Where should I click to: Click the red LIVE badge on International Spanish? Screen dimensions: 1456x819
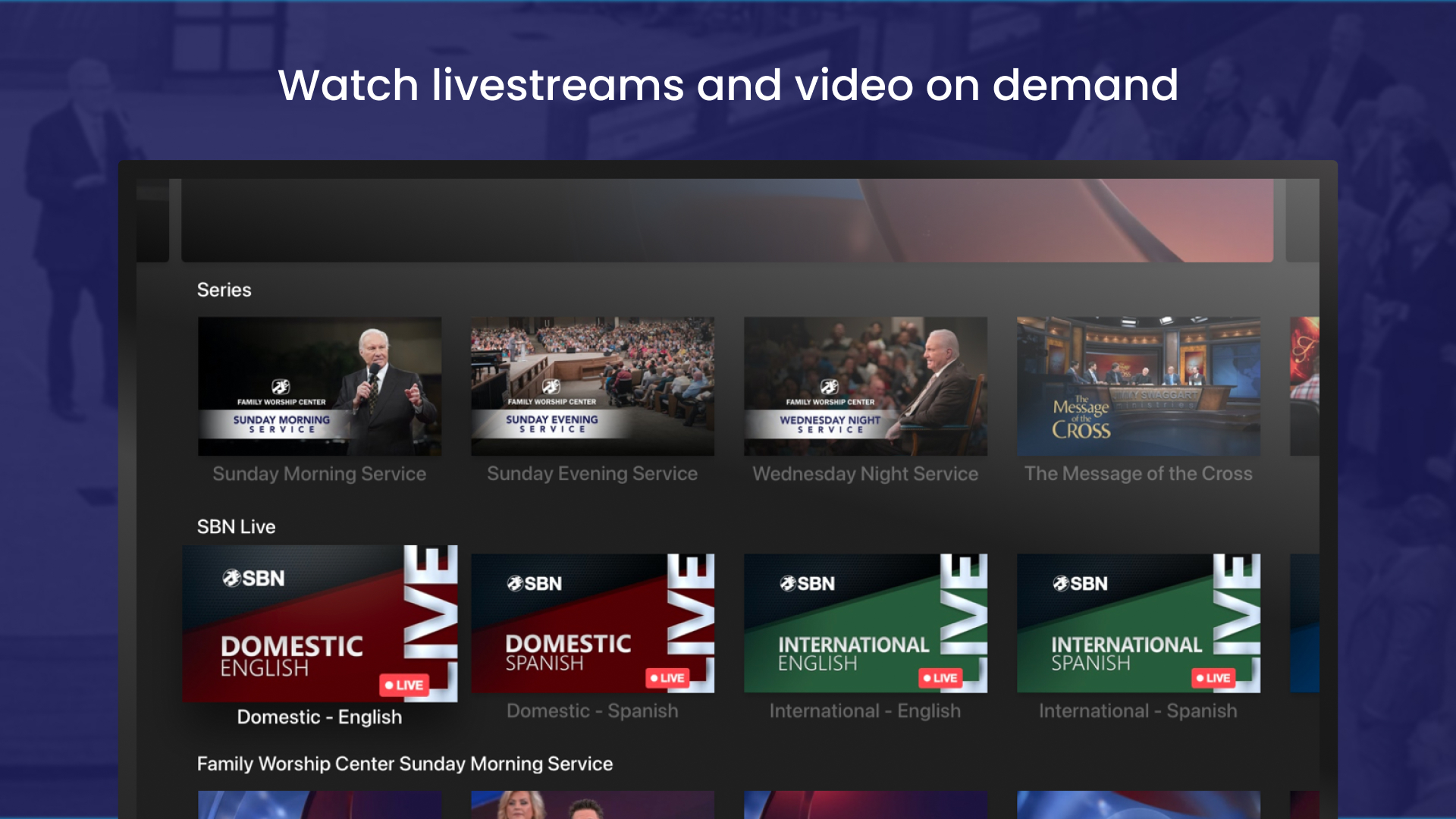coord(1213,678)
